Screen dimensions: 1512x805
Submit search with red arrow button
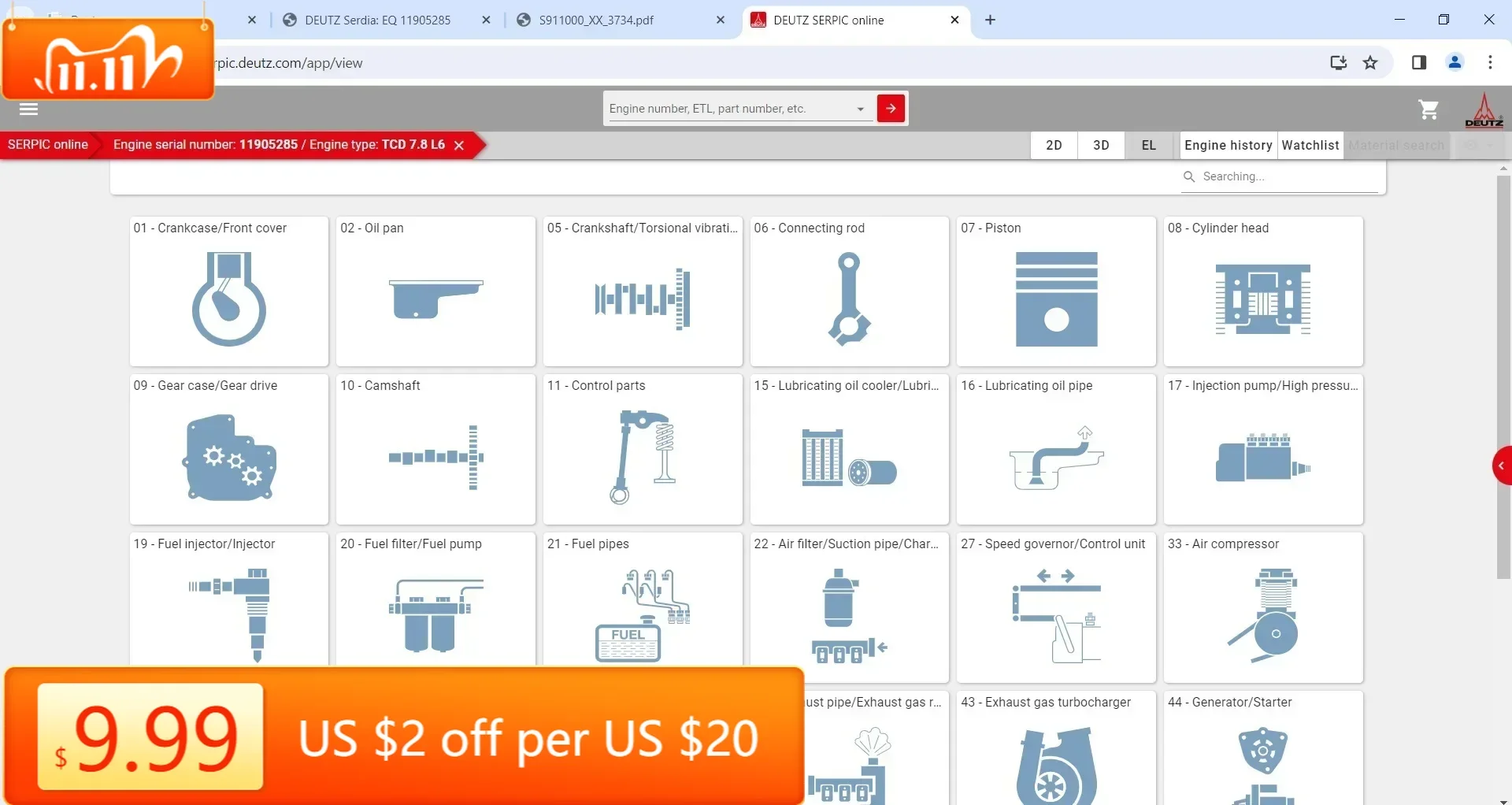891,109
